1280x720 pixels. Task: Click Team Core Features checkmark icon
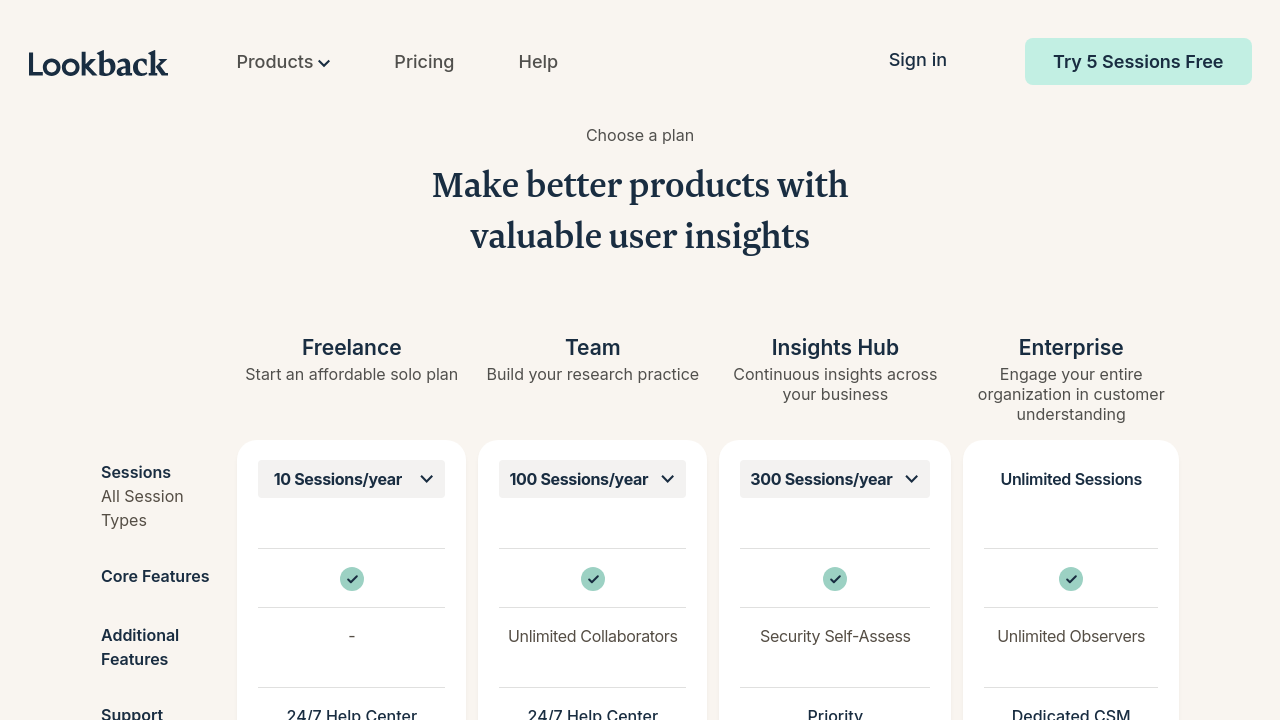[x=593, y=579]
